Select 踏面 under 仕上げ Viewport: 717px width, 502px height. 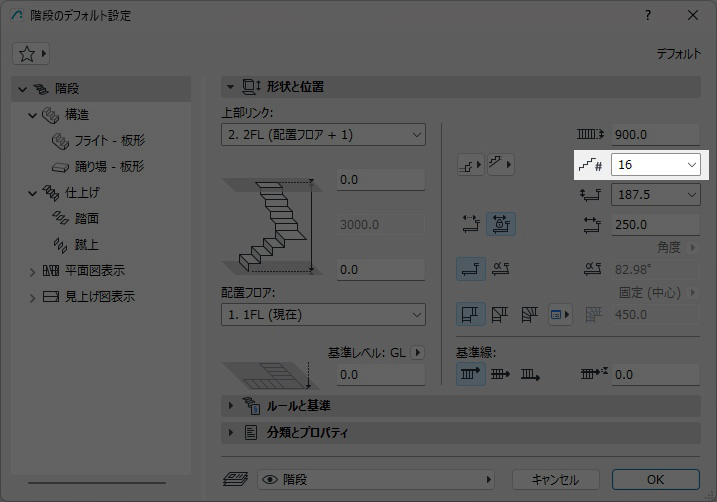coord(87,218)
